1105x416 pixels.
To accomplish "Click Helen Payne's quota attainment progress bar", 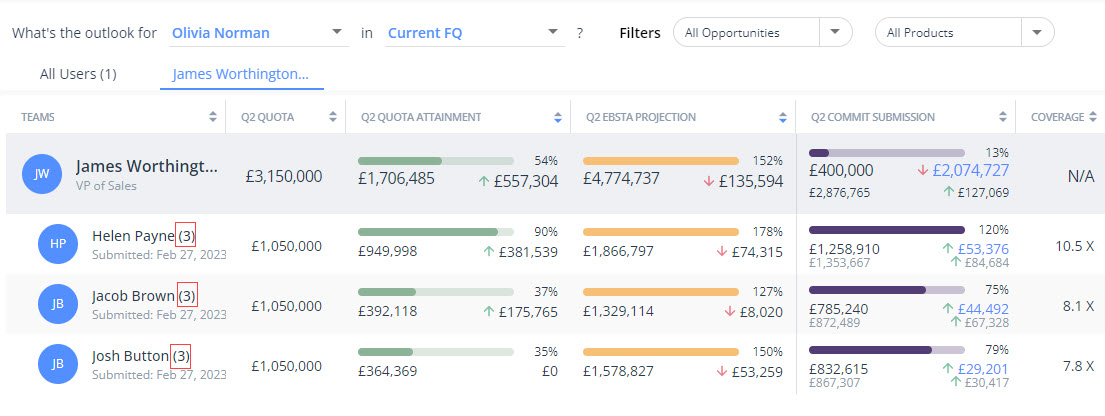I will click(x=435, y=230).
